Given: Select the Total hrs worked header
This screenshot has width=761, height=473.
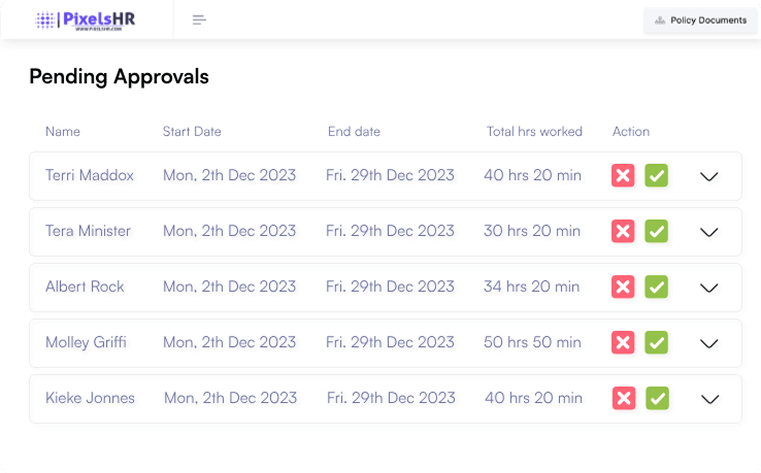Looking at the screenshot, I should click(534, 131).
